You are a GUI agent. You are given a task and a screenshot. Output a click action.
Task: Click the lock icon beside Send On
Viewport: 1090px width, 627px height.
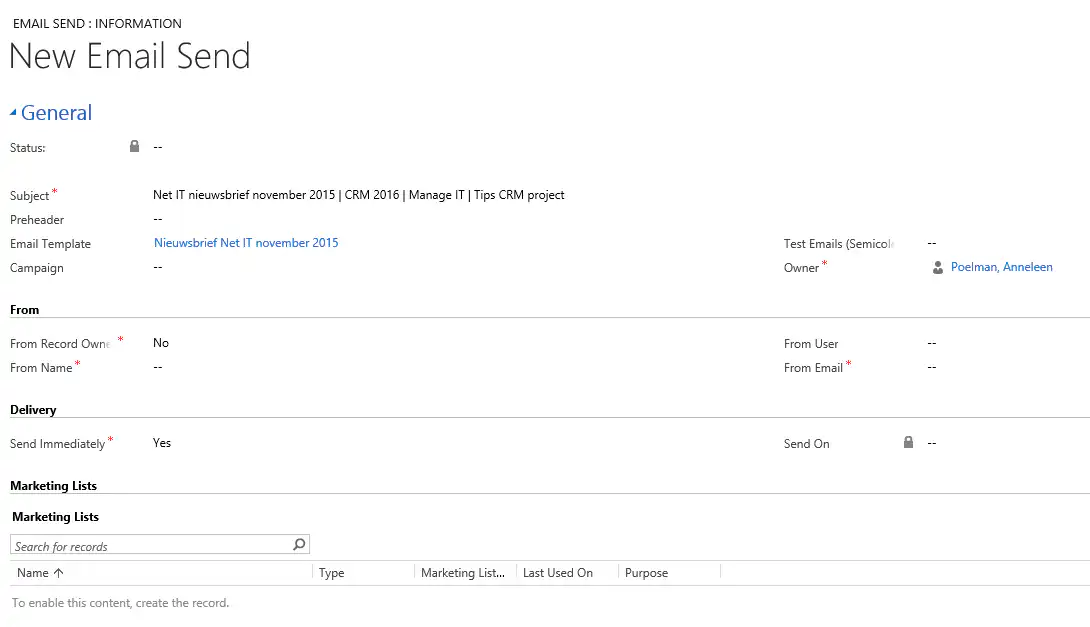coord(908,443)
